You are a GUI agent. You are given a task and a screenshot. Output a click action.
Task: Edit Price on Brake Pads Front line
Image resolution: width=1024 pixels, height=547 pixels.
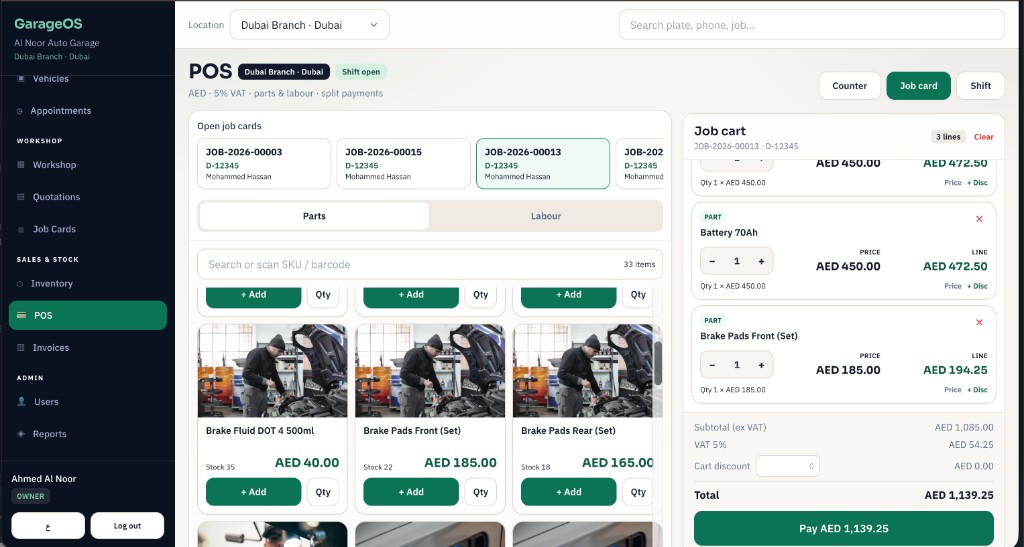953,390
